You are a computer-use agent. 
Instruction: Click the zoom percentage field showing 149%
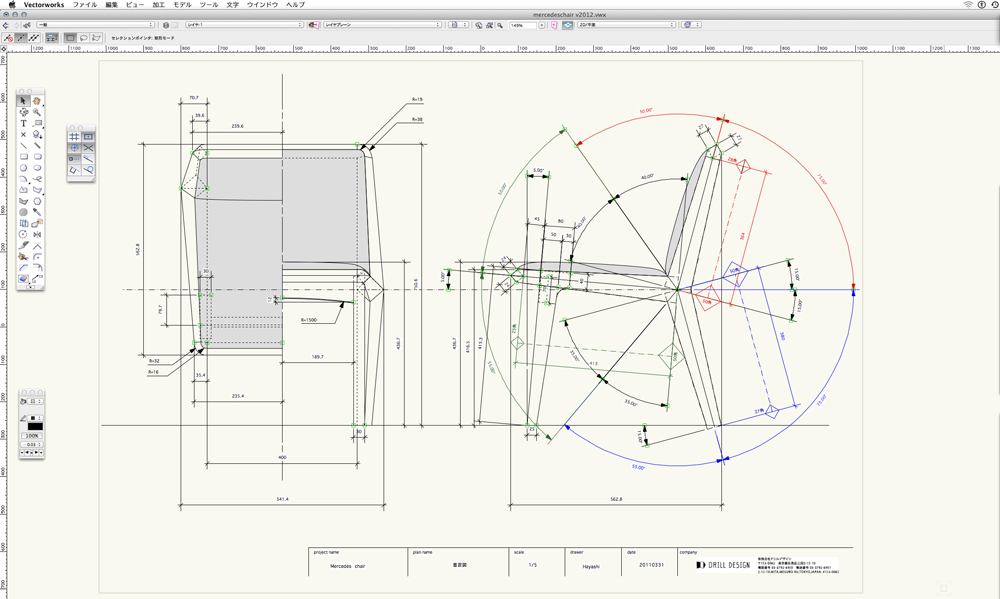coord(523,25)
